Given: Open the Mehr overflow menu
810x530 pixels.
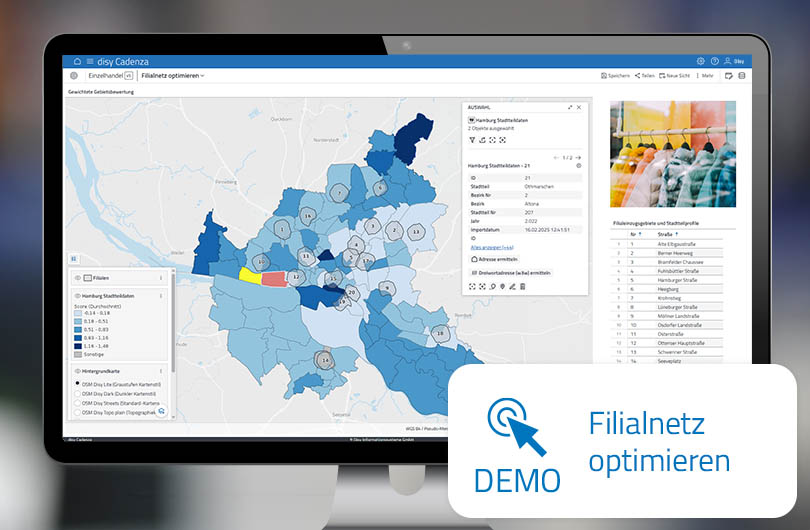Looking at the screenshot, I should [x=705, y=75].
